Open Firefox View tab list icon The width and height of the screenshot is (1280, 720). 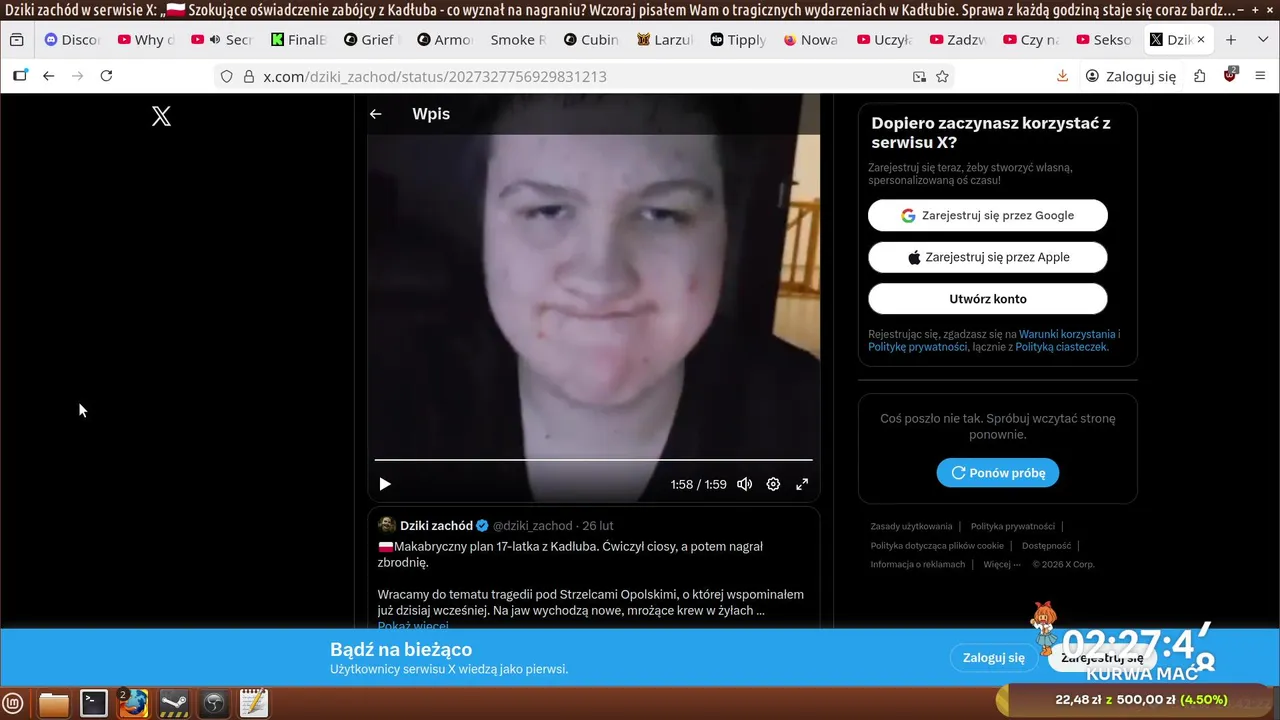pyautogui.click(x=16, y=40)
